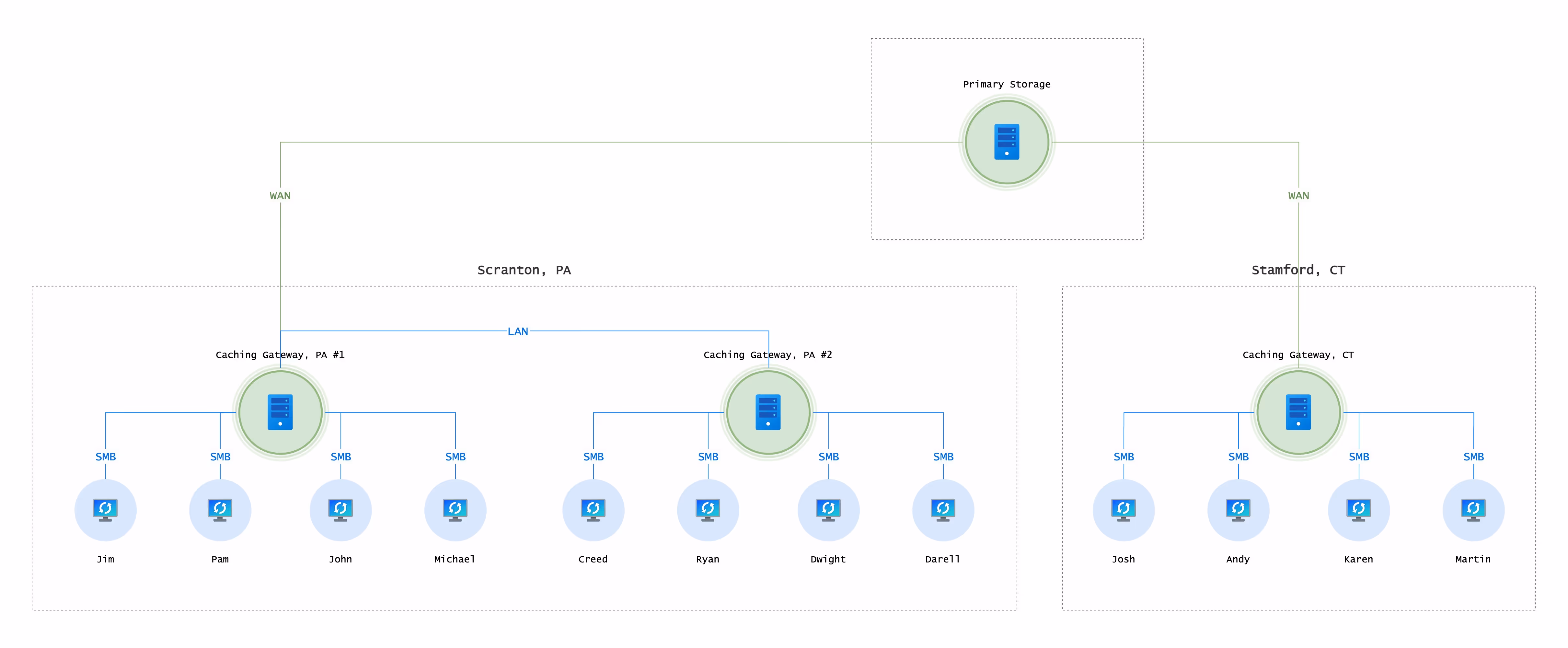Click the WAN label near Stamford
Viewport: 1568px width, 648px height.
coord(1298,195)
